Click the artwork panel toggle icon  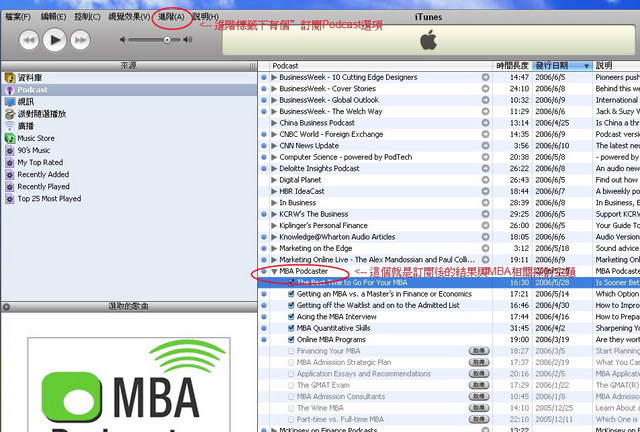coord(6,307)
